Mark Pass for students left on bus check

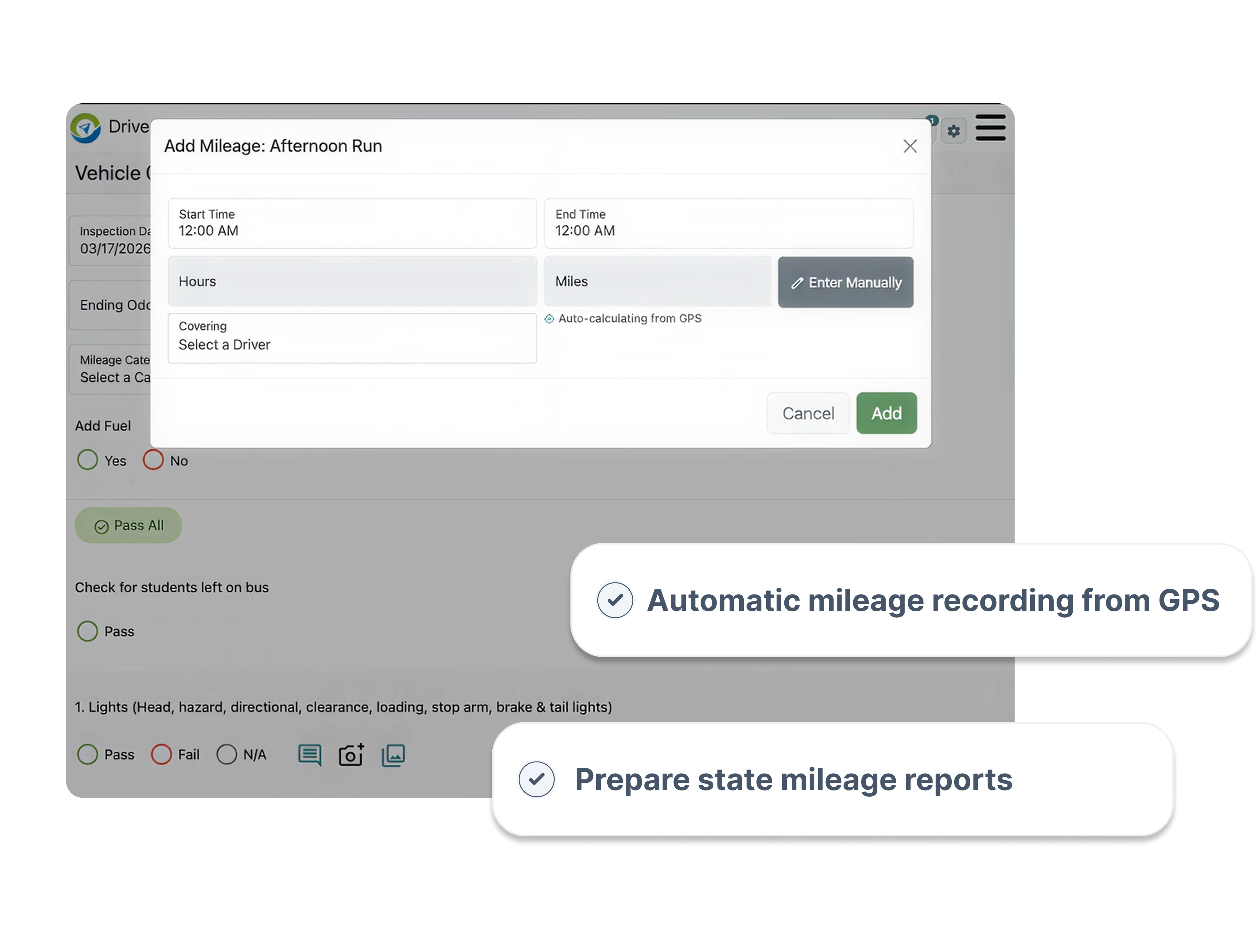coord(87,631)
